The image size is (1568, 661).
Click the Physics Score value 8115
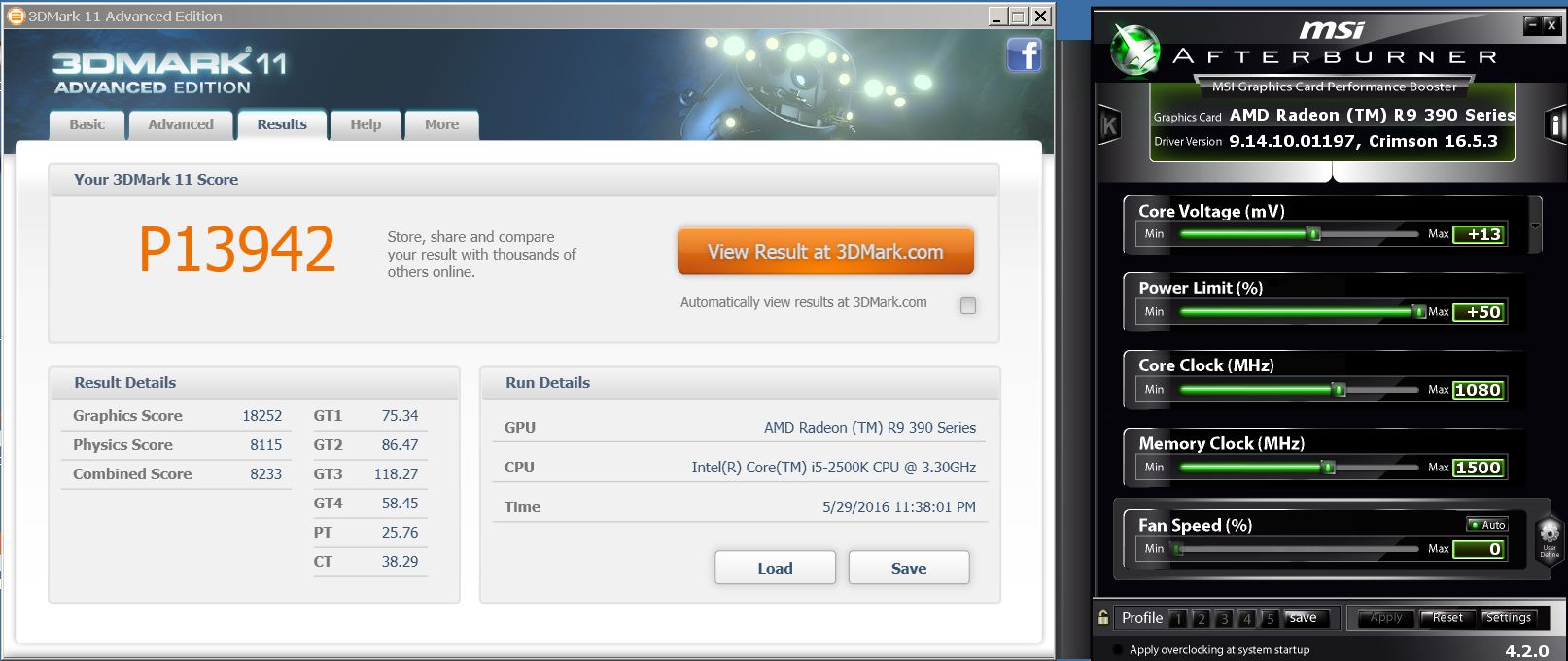click(x=265, y=444)
